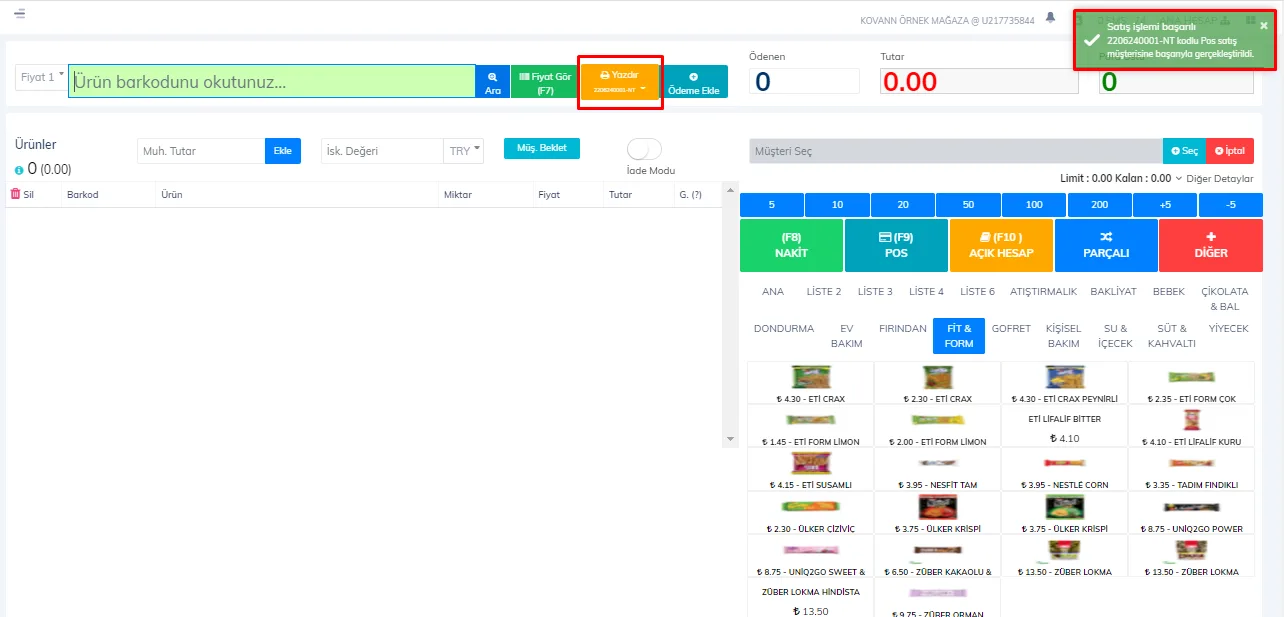
Task: Click Fiyat Gör (F7) price check
Action: [x=545, y=82]
